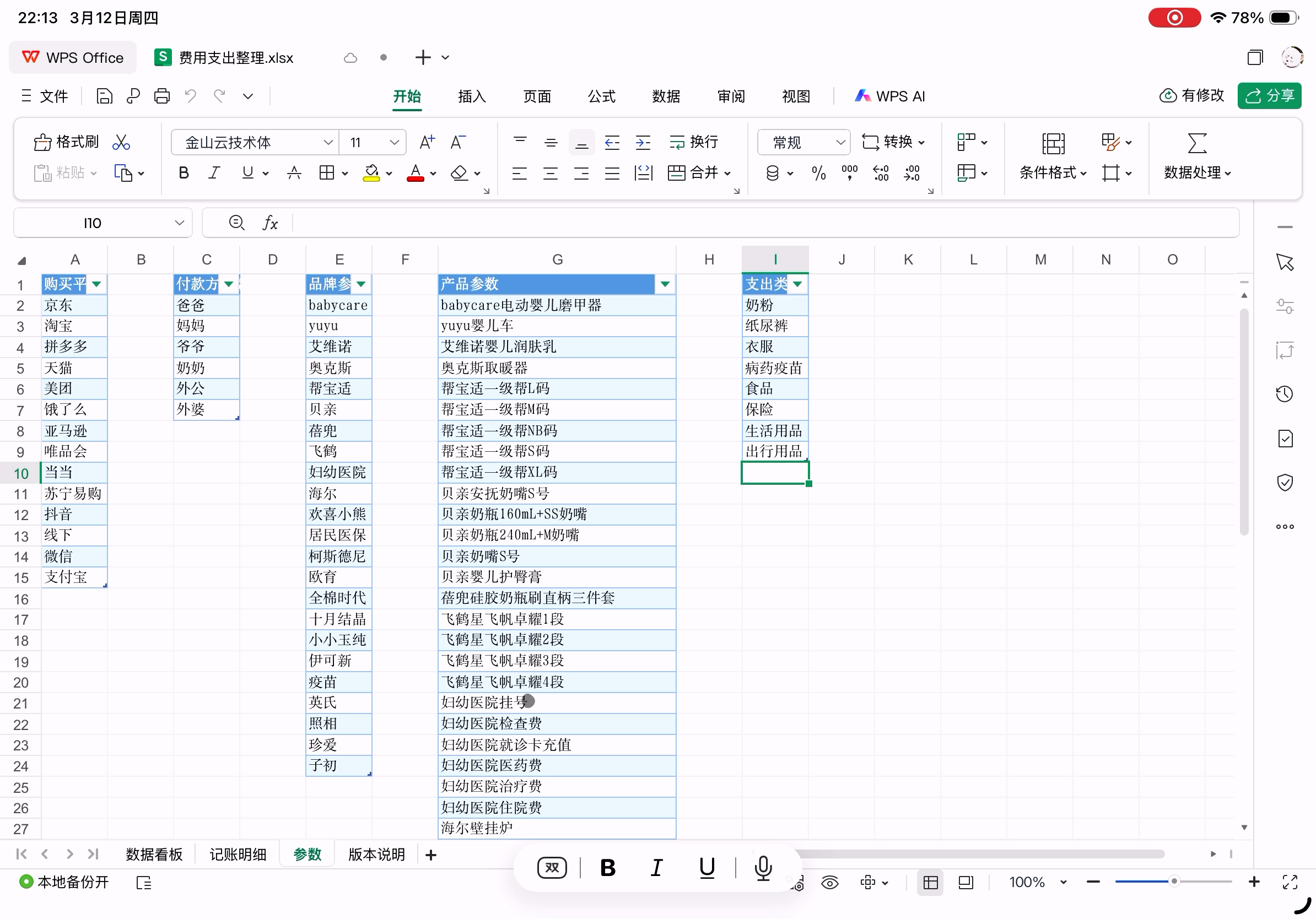Click the green 分享 share button
Viewport: 1316px width, 919px height.
(1269, 96)
